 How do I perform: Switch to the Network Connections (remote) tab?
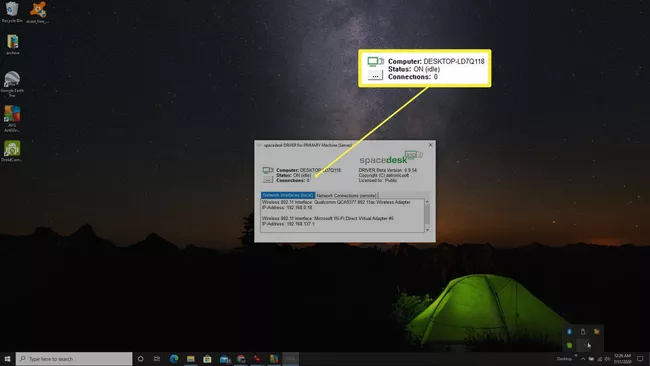tap(347, 195)
